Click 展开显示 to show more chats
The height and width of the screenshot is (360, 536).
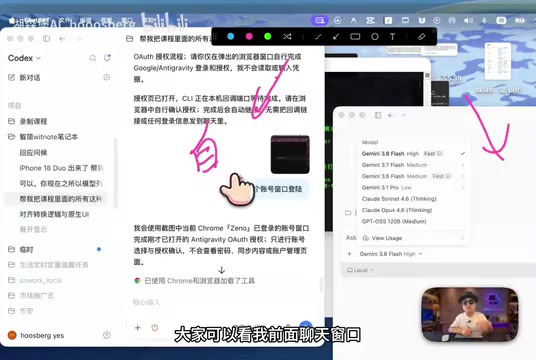click(x=33, y=229)
